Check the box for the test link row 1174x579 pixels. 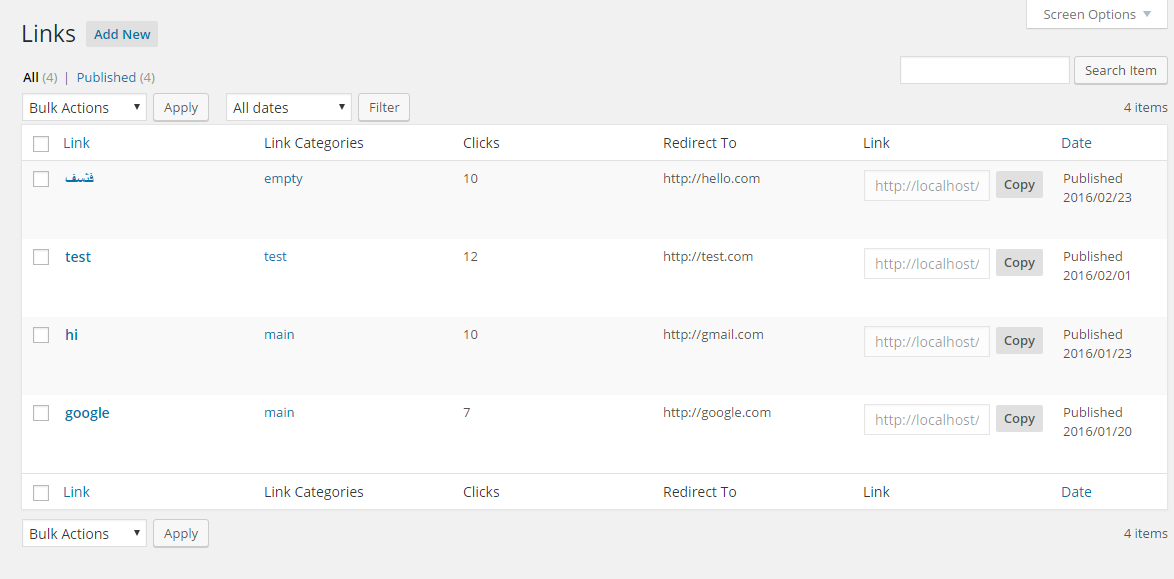[41, 257]
